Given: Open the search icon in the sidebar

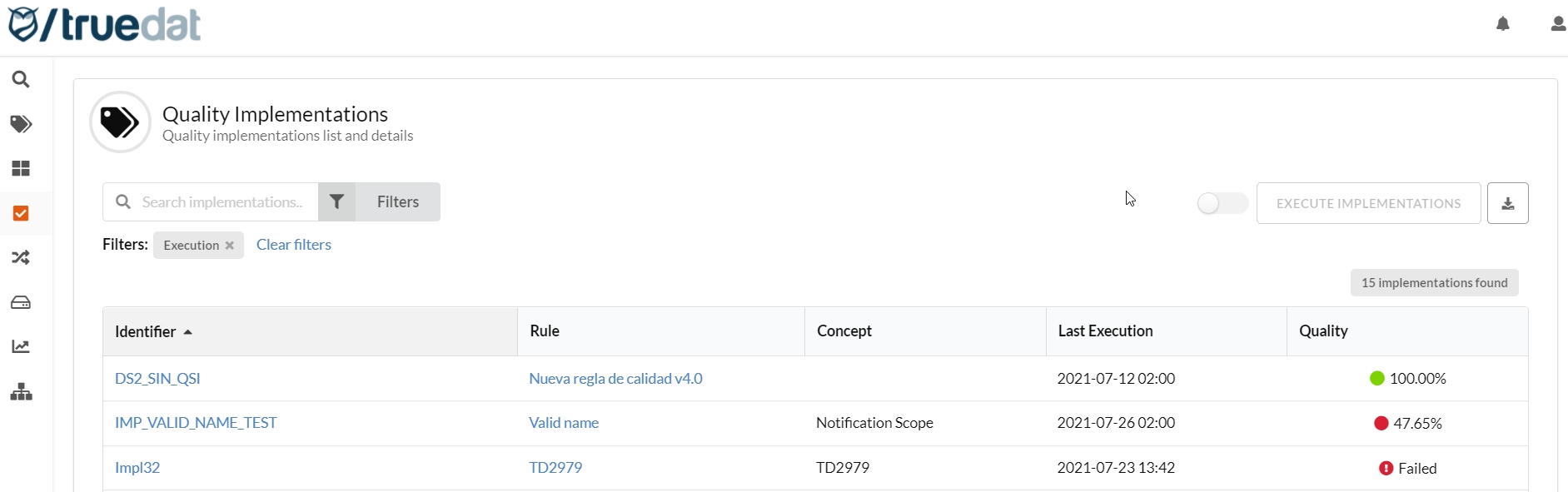Looking at the screenshot, I should pos(21,80).
